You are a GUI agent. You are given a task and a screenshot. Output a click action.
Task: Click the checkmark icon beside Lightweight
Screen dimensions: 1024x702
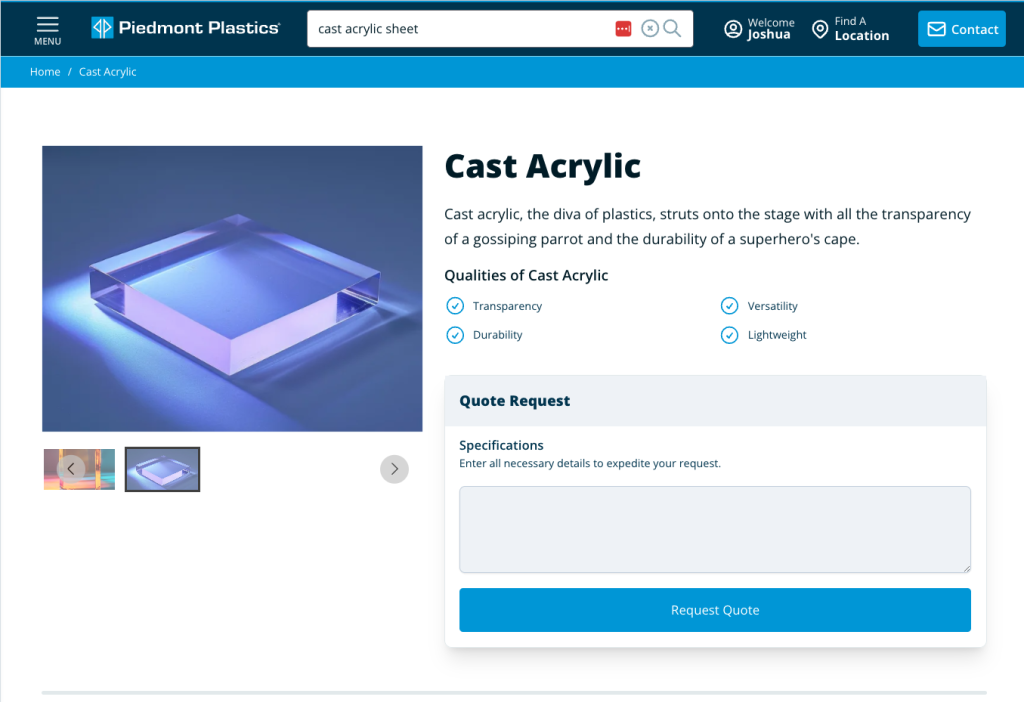coord(730,335)
